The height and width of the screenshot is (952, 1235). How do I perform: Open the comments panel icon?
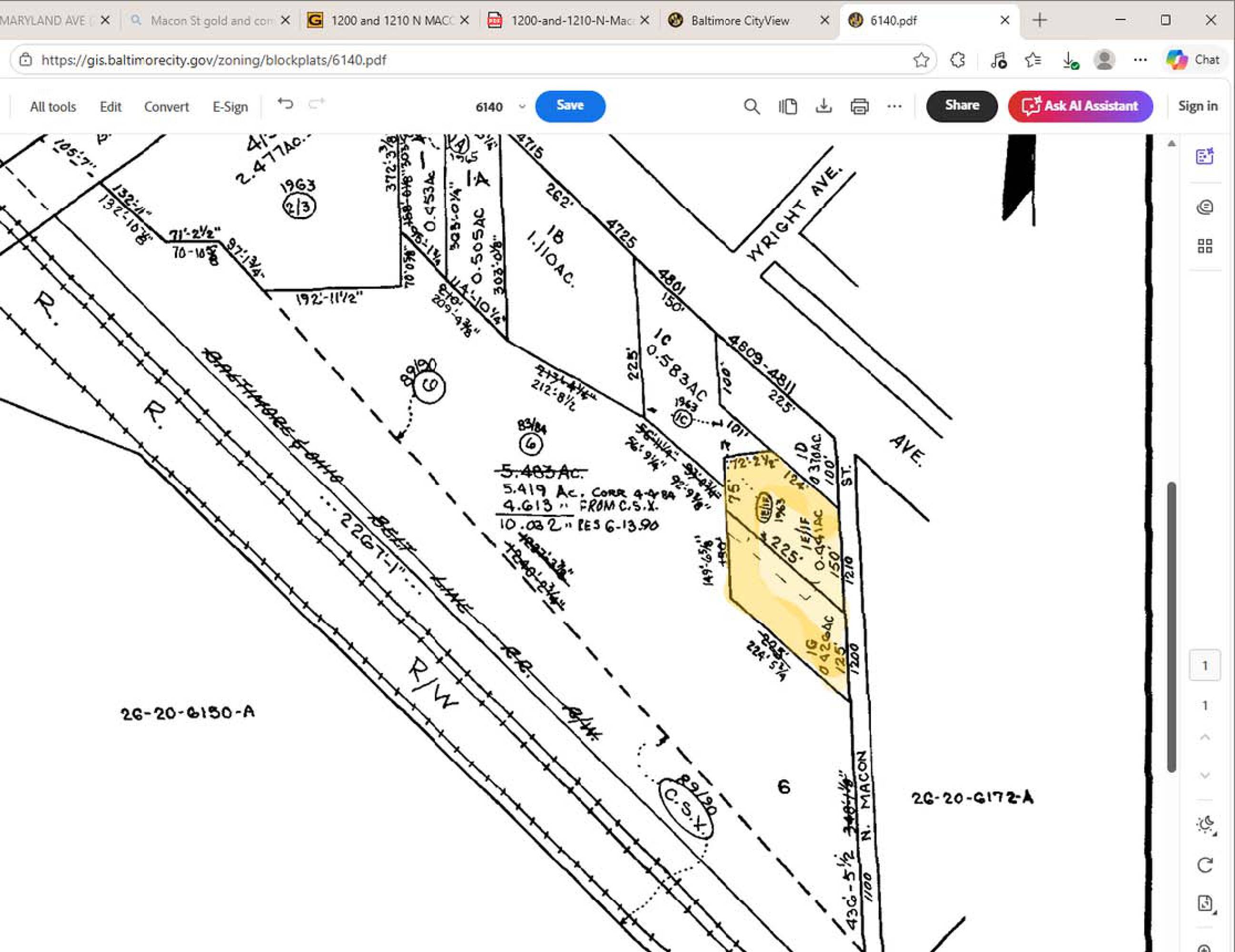point(1205,207)
